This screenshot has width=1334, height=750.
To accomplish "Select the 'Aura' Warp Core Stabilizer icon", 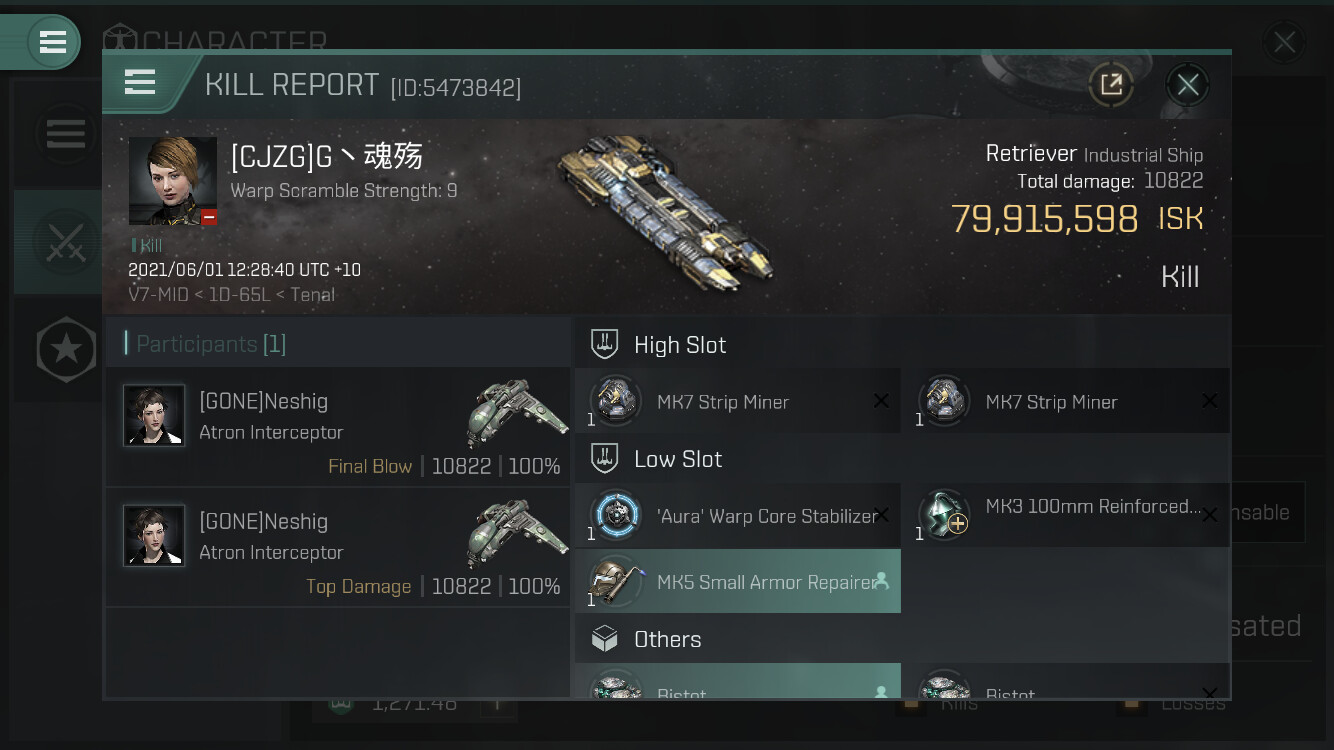I will 616,515.
